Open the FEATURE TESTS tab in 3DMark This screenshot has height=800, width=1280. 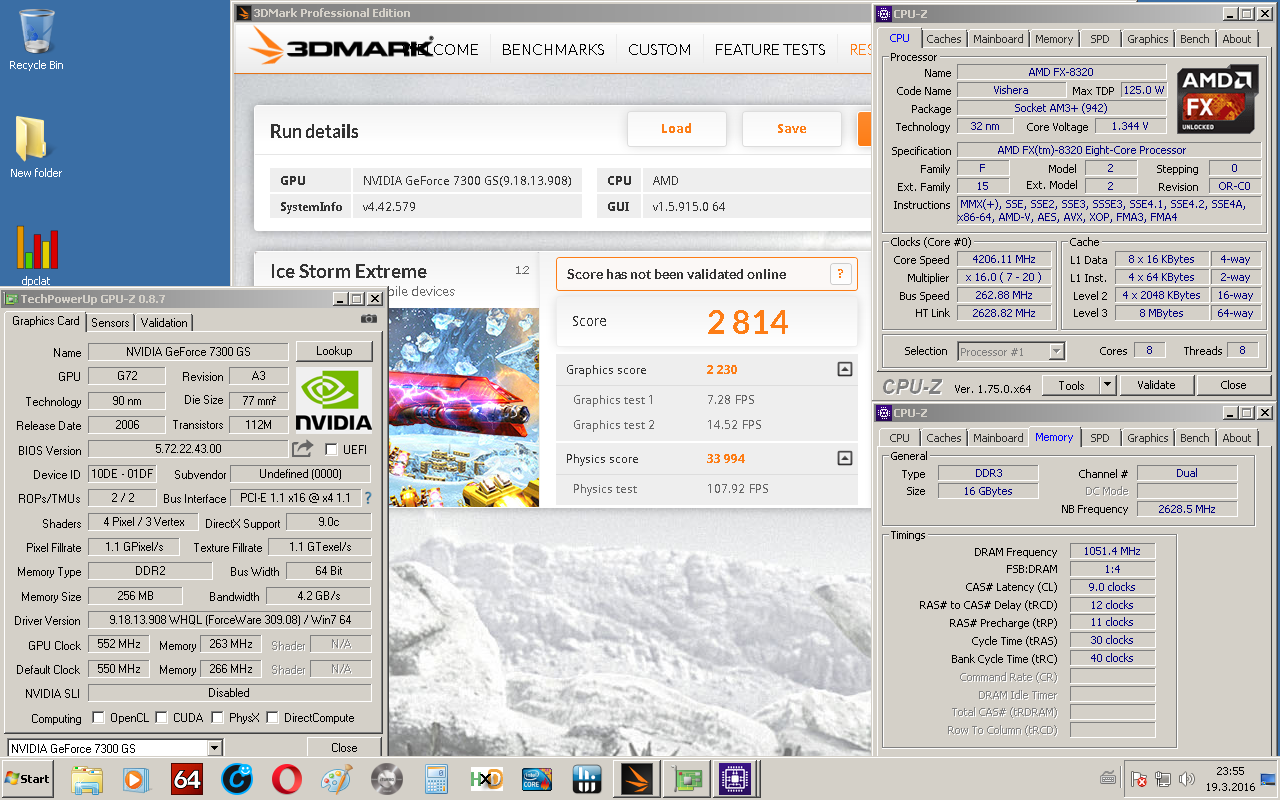point(770,49)
